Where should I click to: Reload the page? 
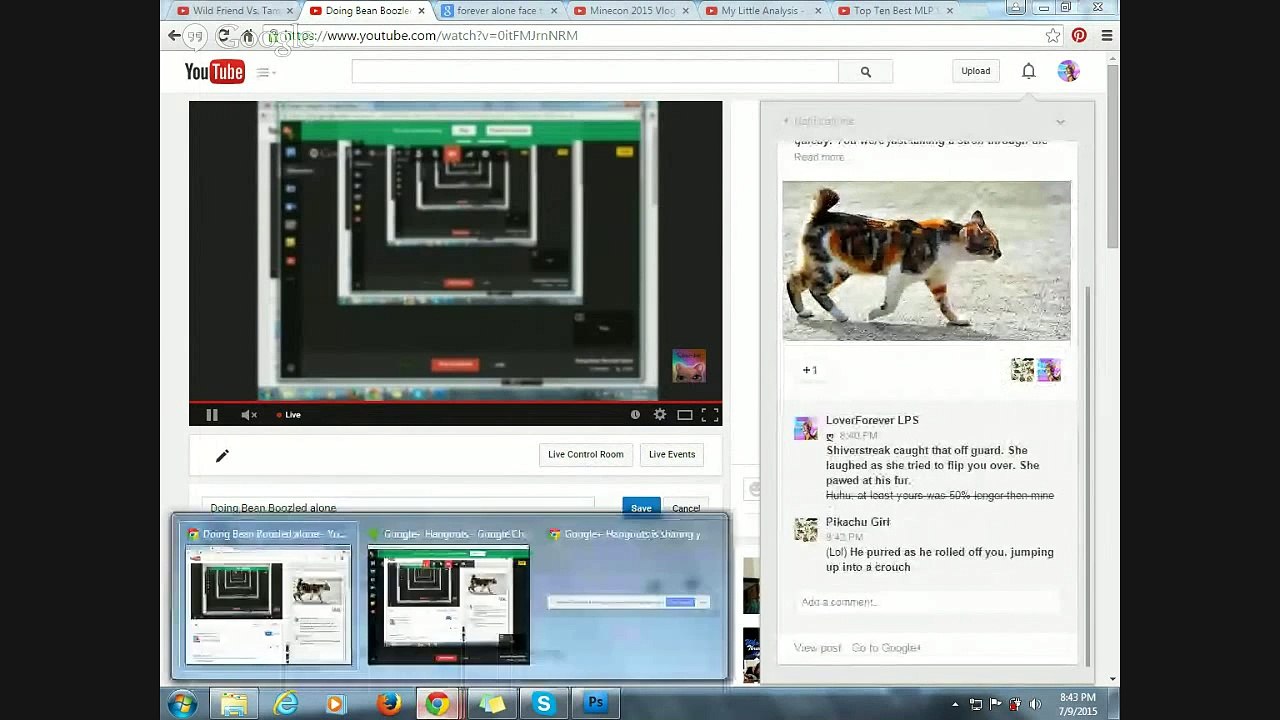pos(223,35)
